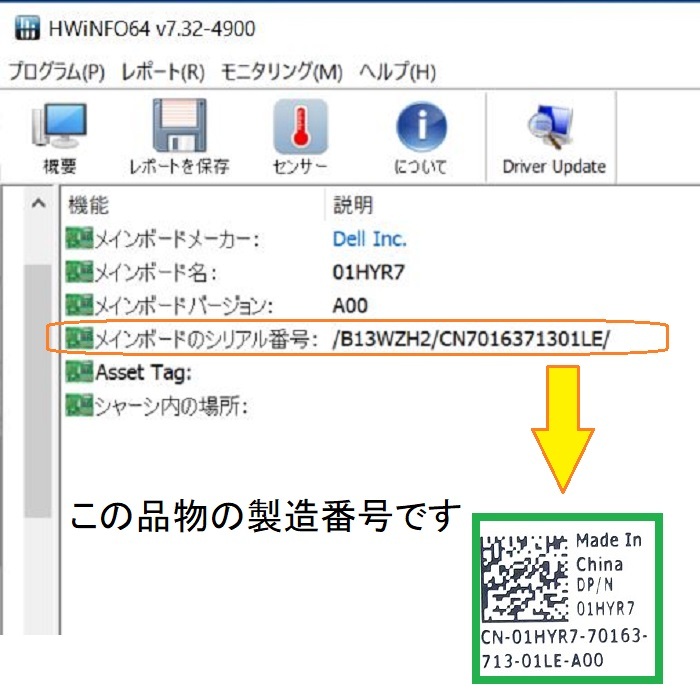
Task: Click the HWiNFO64 title bar app icon
Action: point(27,28)
